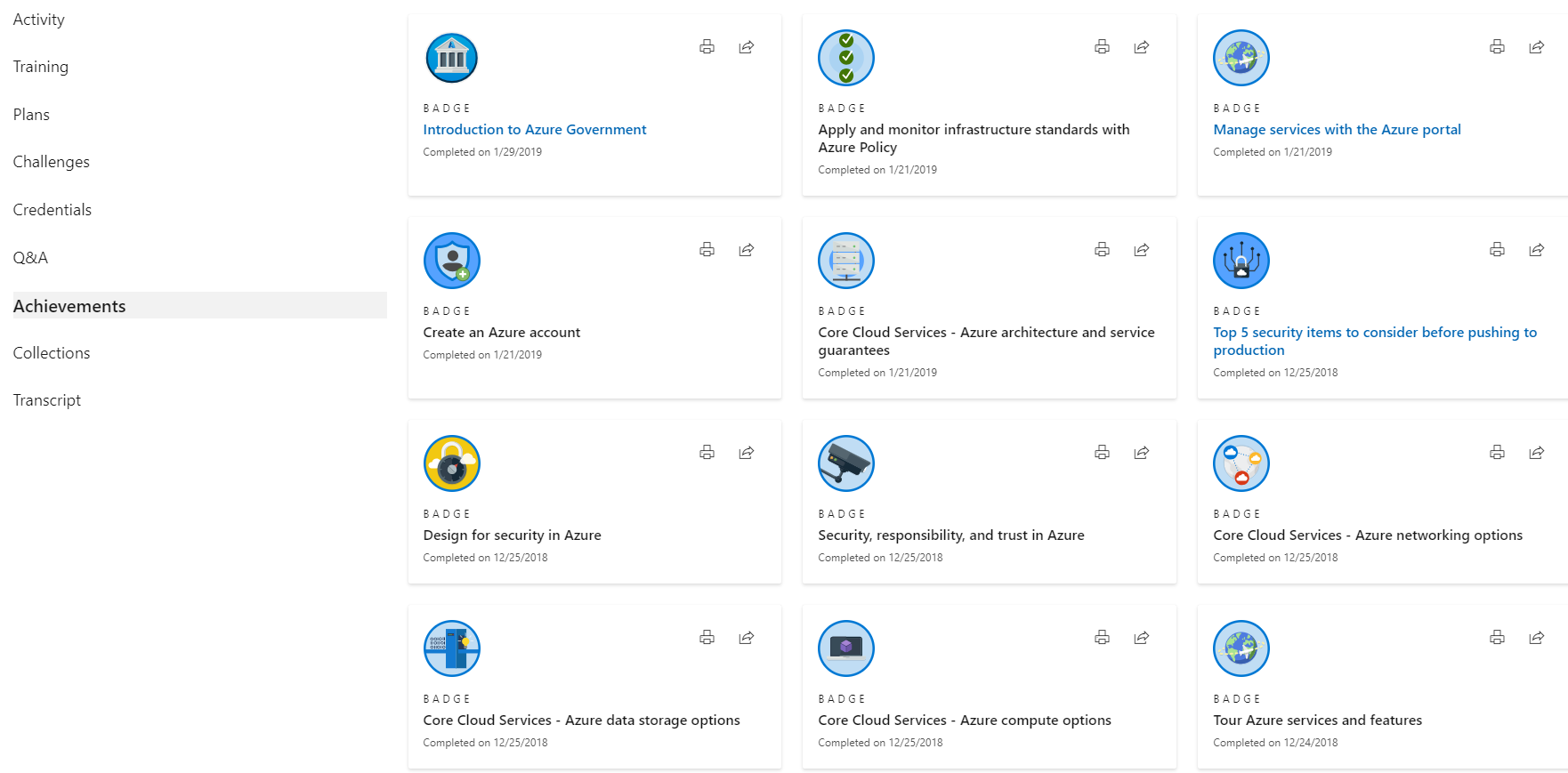The height and width of the screenshot is (773, 1568).
Task: Share the Tour Azure services and features badge
Action: click(x=1537, y=638)
